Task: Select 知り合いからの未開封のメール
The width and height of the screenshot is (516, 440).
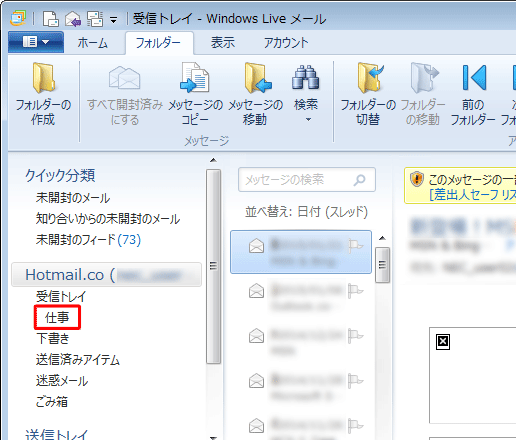Action: point(108,219)
